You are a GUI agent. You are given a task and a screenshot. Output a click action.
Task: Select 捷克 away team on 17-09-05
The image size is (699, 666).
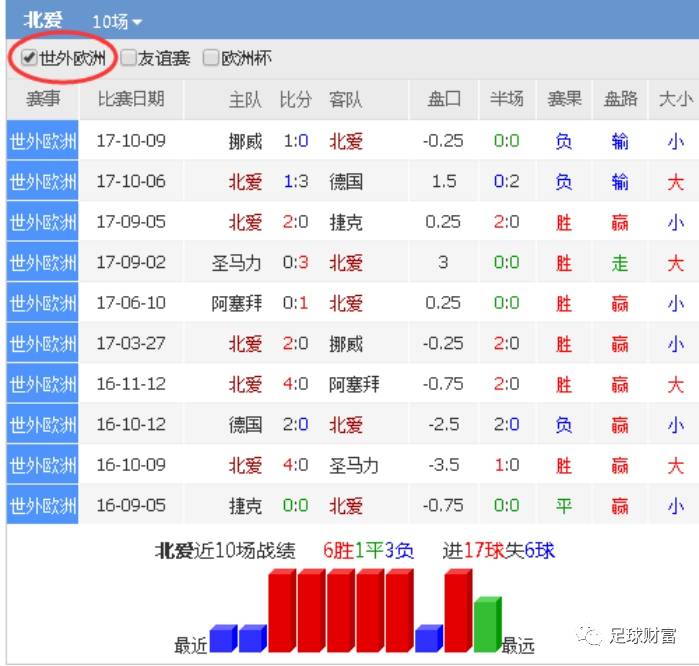point(346,222)
